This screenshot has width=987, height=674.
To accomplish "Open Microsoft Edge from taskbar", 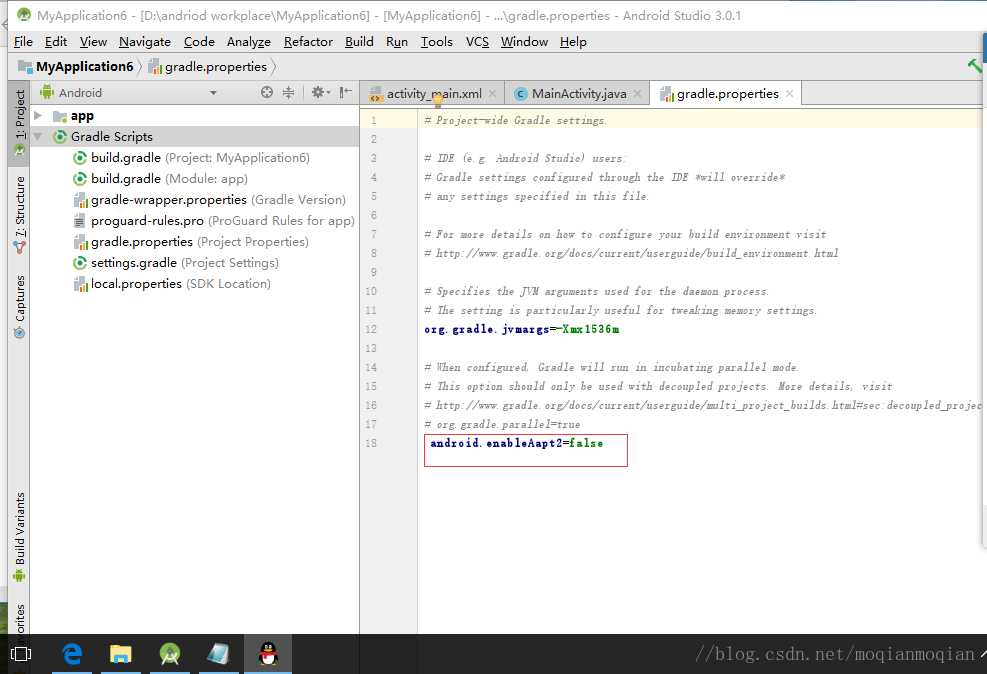I will point(72,654).
